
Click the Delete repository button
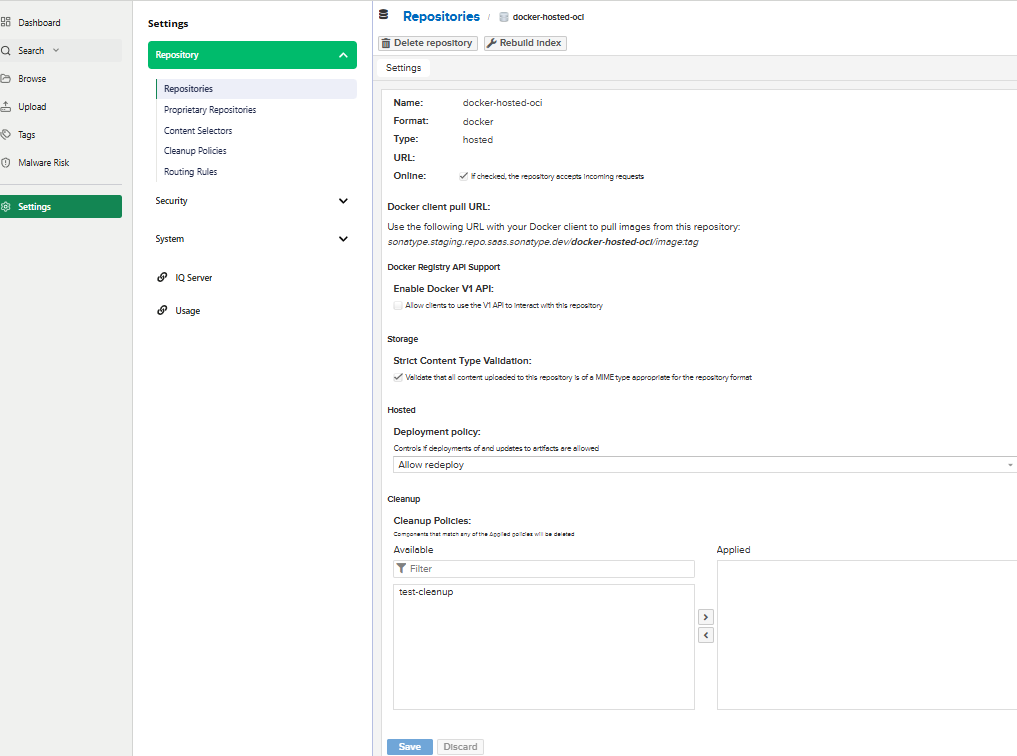[428, 43]
